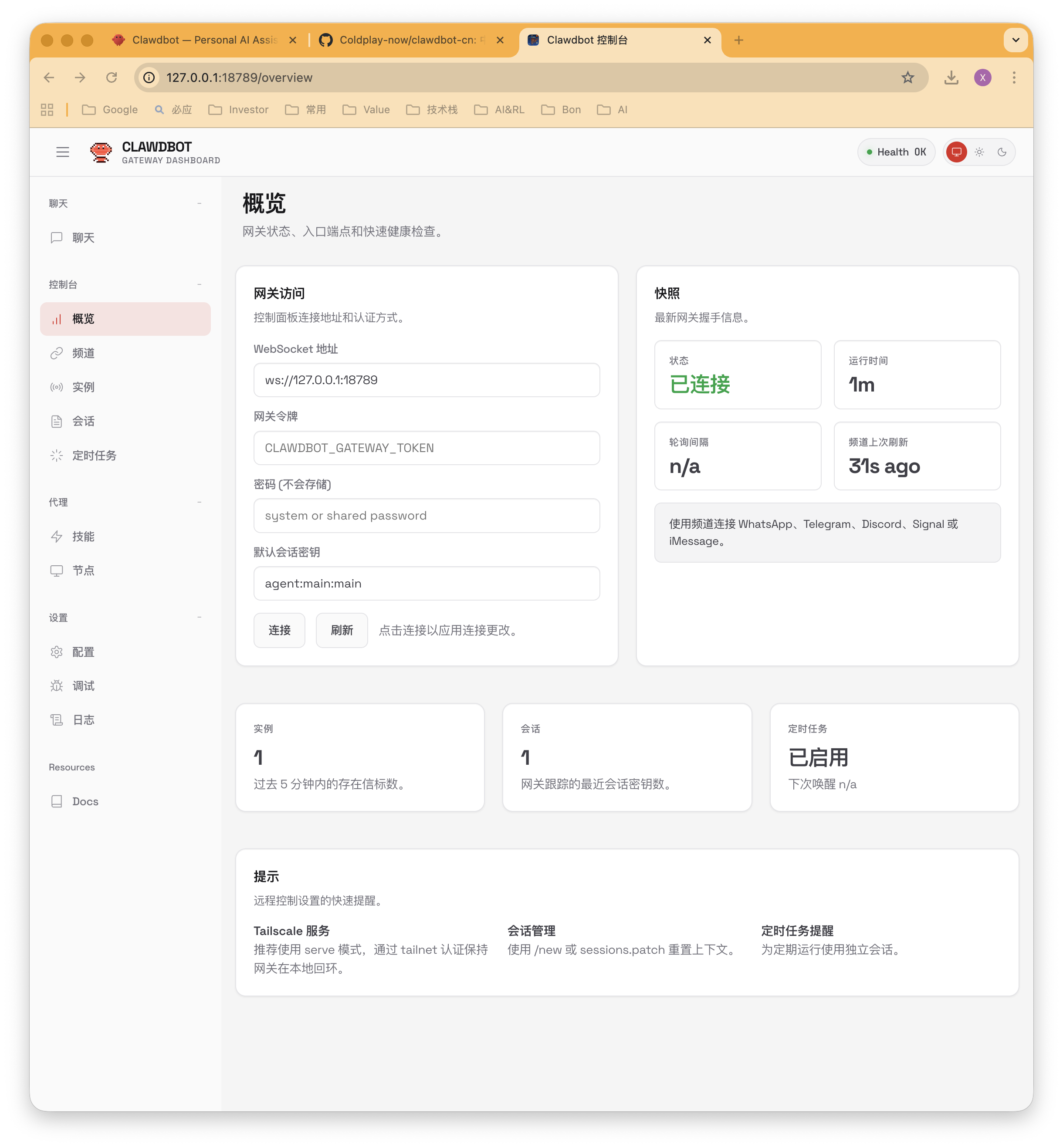Image resolution: width=1063 pixels, height=1148 pixels.
Task: Open the Investor bookmarks folder
Action: [239, 110]
